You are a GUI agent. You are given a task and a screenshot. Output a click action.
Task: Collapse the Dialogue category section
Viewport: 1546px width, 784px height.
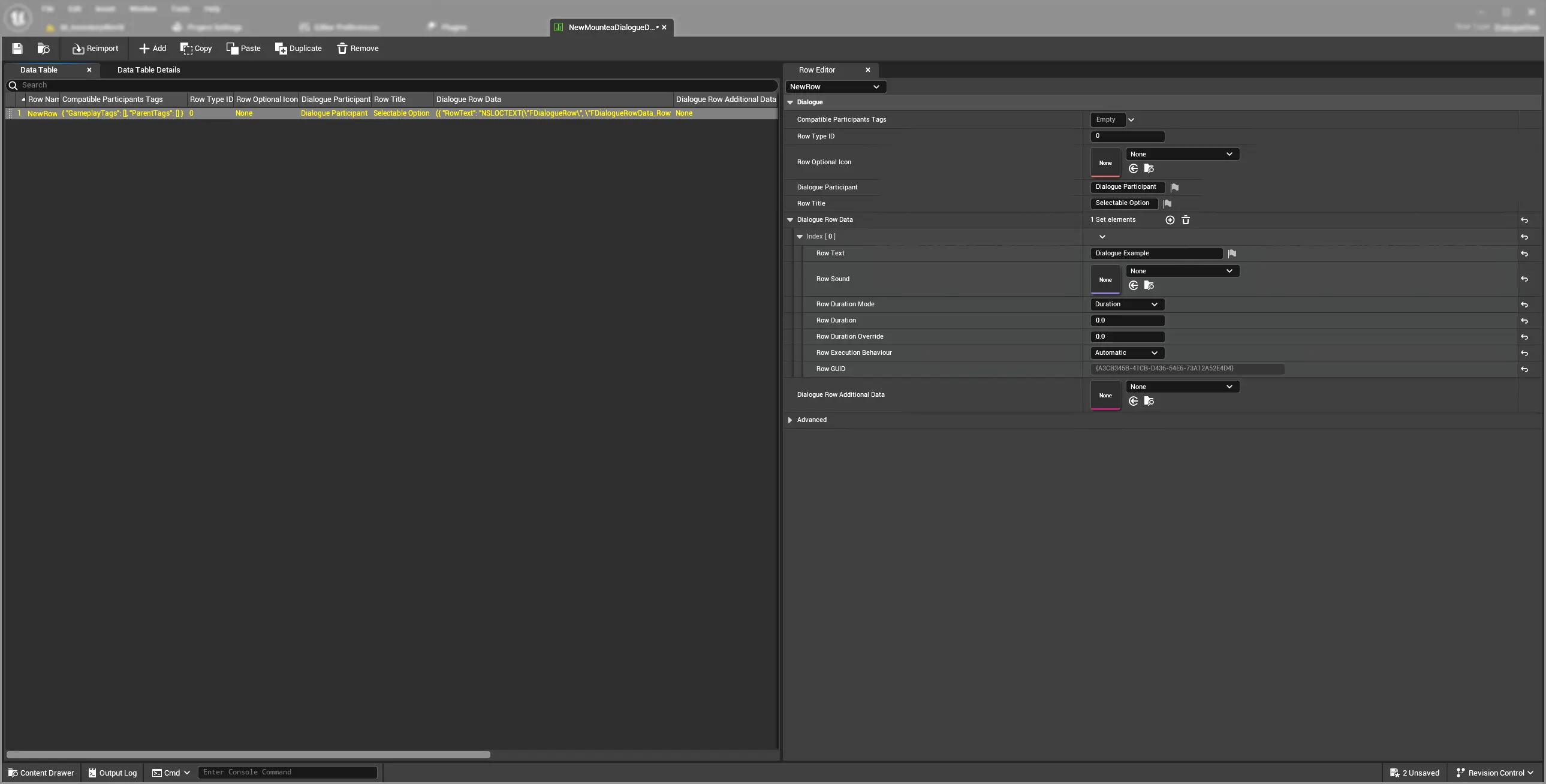[x=791, y=102]
